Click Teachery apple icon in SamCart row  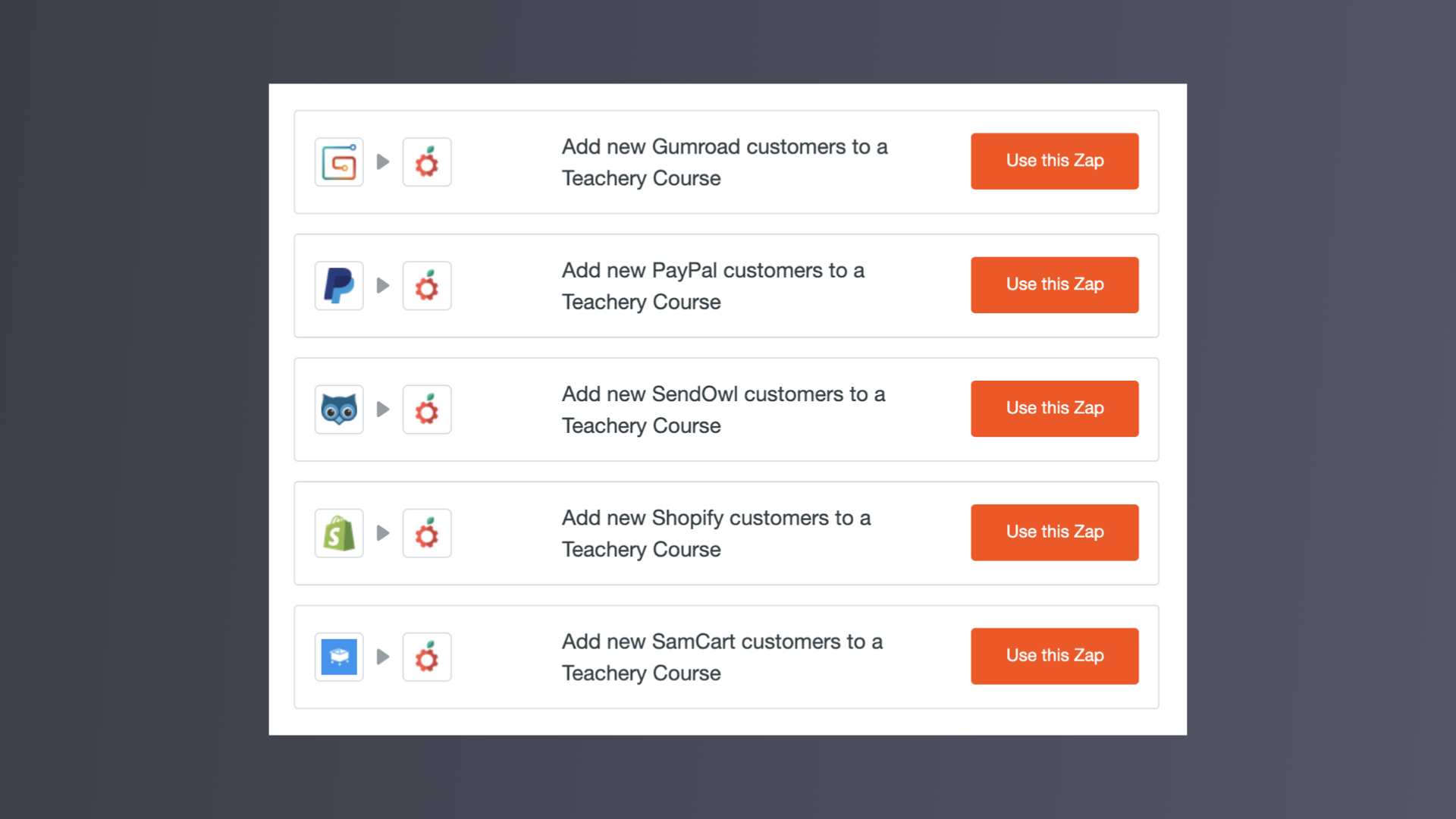tap(427, 657)
